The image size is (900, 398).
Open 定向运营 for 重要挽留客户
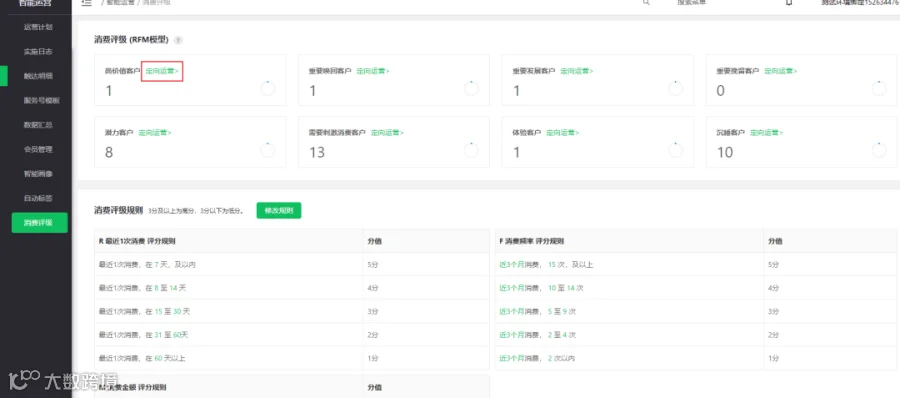[781, 71]
